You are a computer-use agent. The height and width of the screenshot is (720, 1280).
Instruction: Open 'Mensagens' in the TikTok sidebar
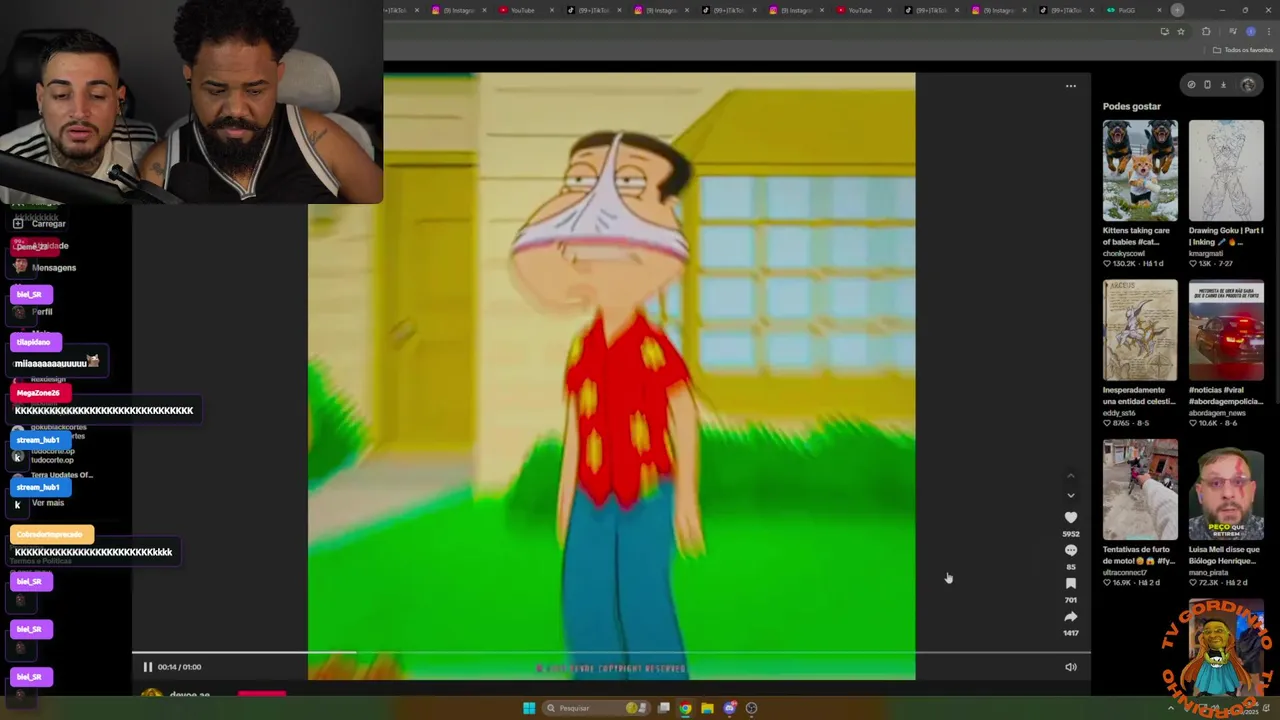pyautogui.click(x=54, y=268)
